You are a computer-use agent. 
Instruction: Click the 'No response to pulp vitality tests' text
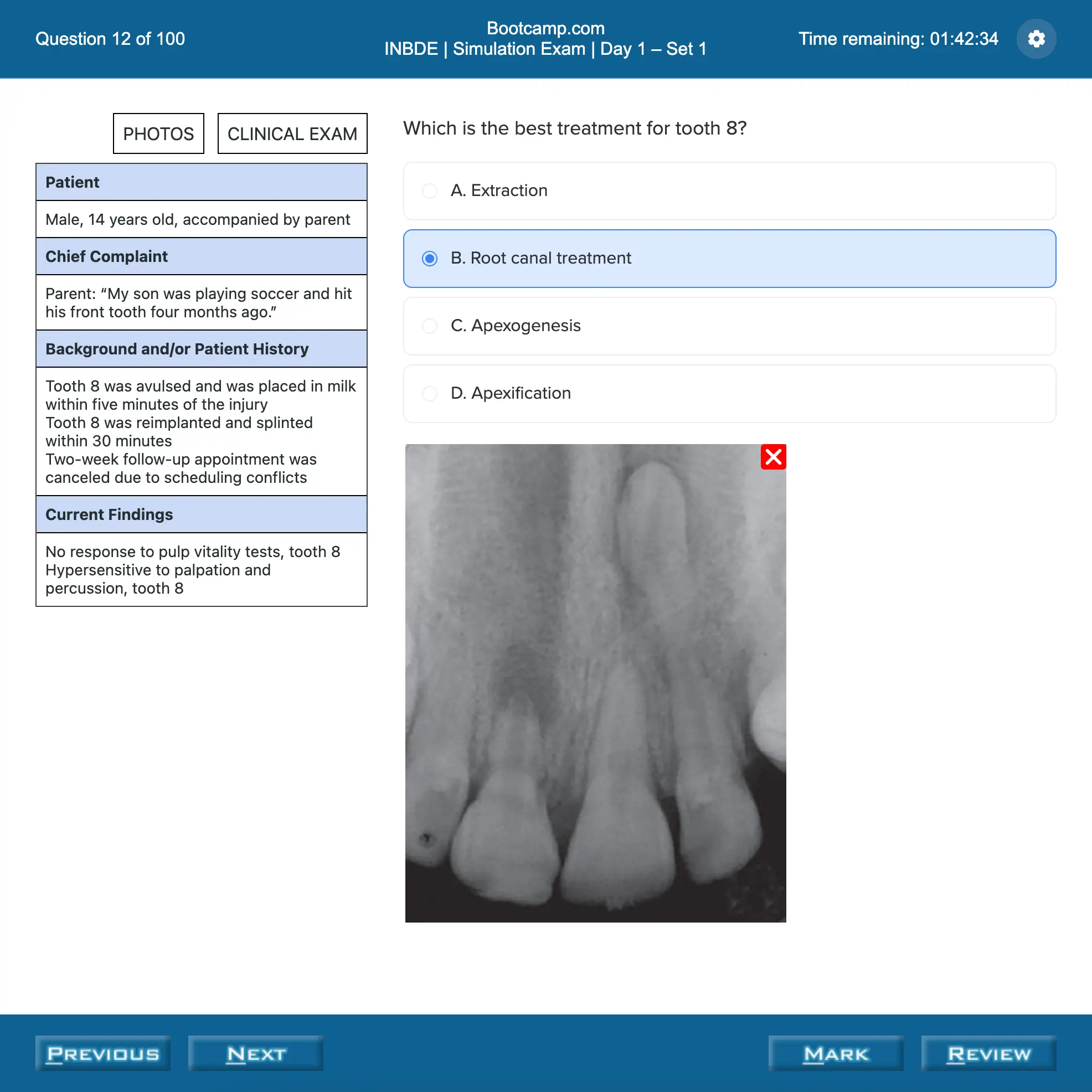(x=193, y=552)
